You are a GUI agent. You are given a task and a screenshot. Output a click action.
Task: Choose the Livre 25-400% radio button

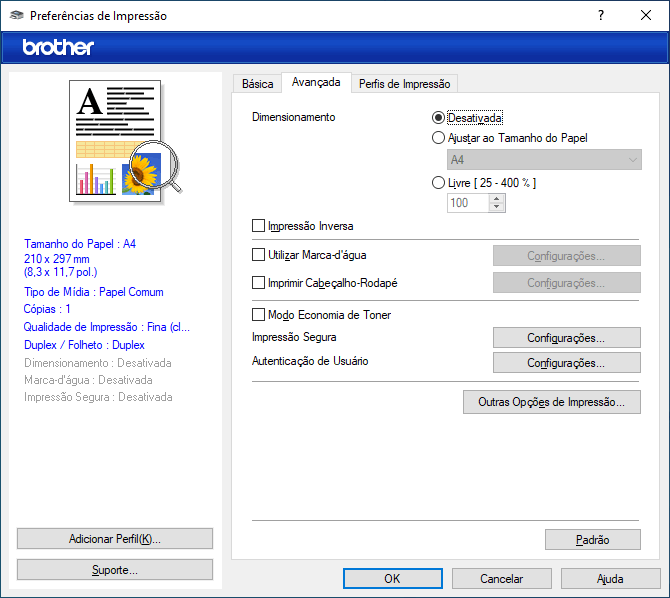439,183
